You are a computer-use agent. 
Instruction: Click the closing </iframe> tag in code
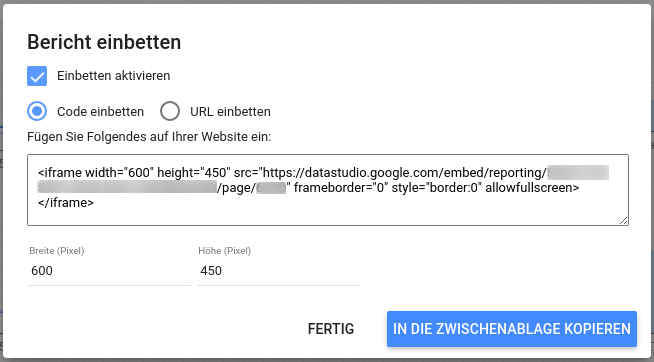pos(66,203)
